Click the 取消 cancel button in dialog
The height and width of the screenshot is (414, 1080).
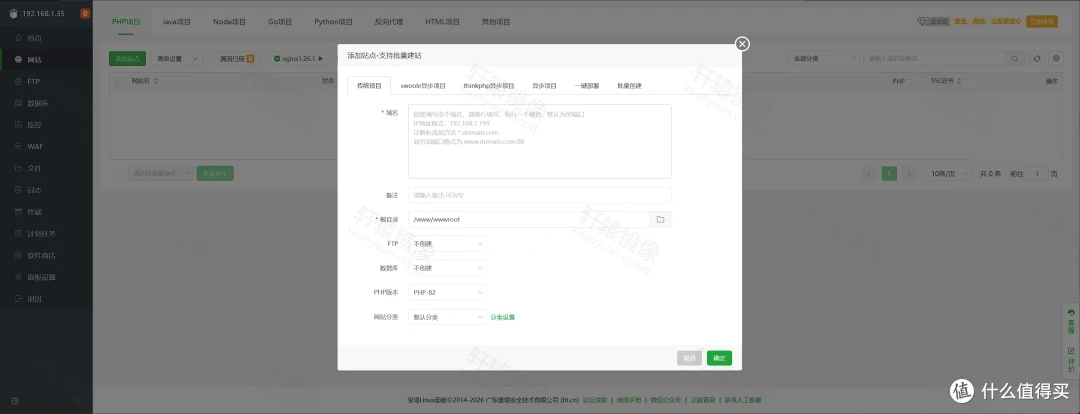tap(689, 358)
